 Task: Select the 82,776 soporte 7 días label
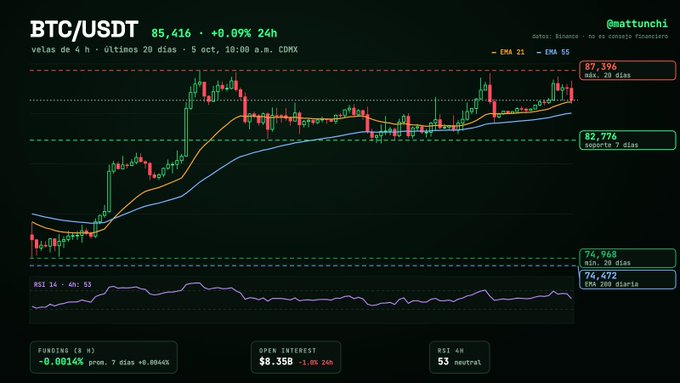pos(628,140)
